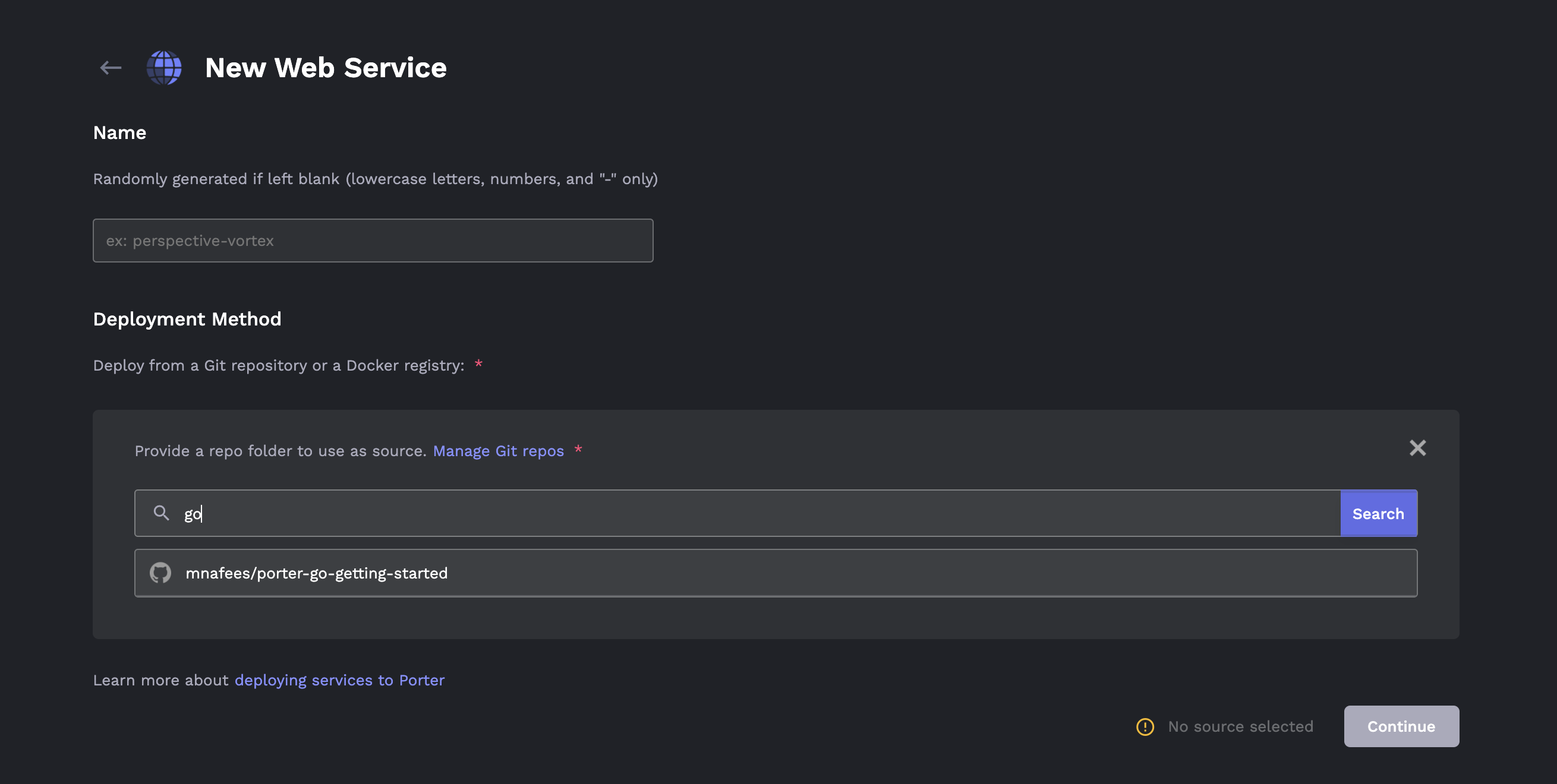Click into the repo search field
This screenshot has width=1557, height=784.
pyautogui.click(x=737, y=513)
